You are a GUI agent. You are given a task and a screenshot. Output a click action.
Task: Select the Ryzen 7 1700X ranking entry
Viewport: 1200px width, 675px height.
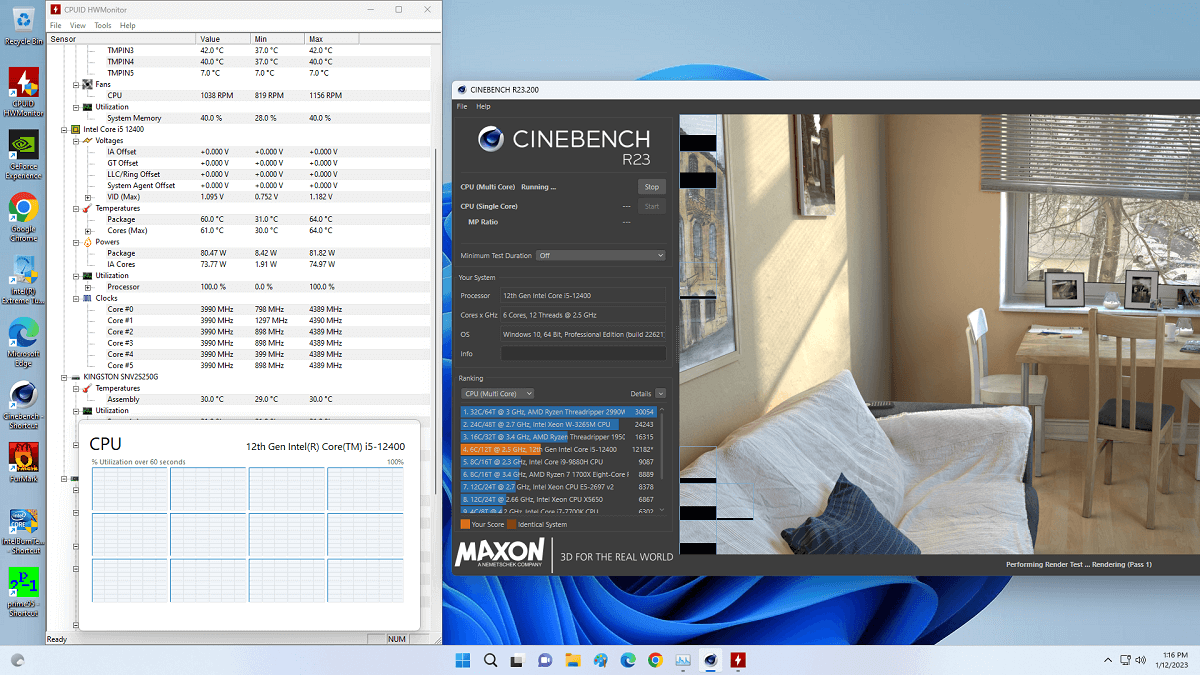click(x=557, y=474)
